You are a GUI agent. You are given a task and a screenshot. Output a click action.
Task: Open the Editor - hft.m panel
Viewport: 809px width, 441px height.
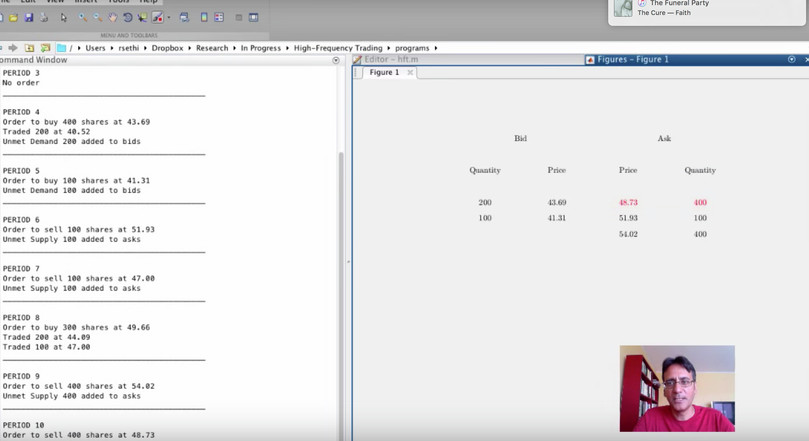[x=391, y=60]
